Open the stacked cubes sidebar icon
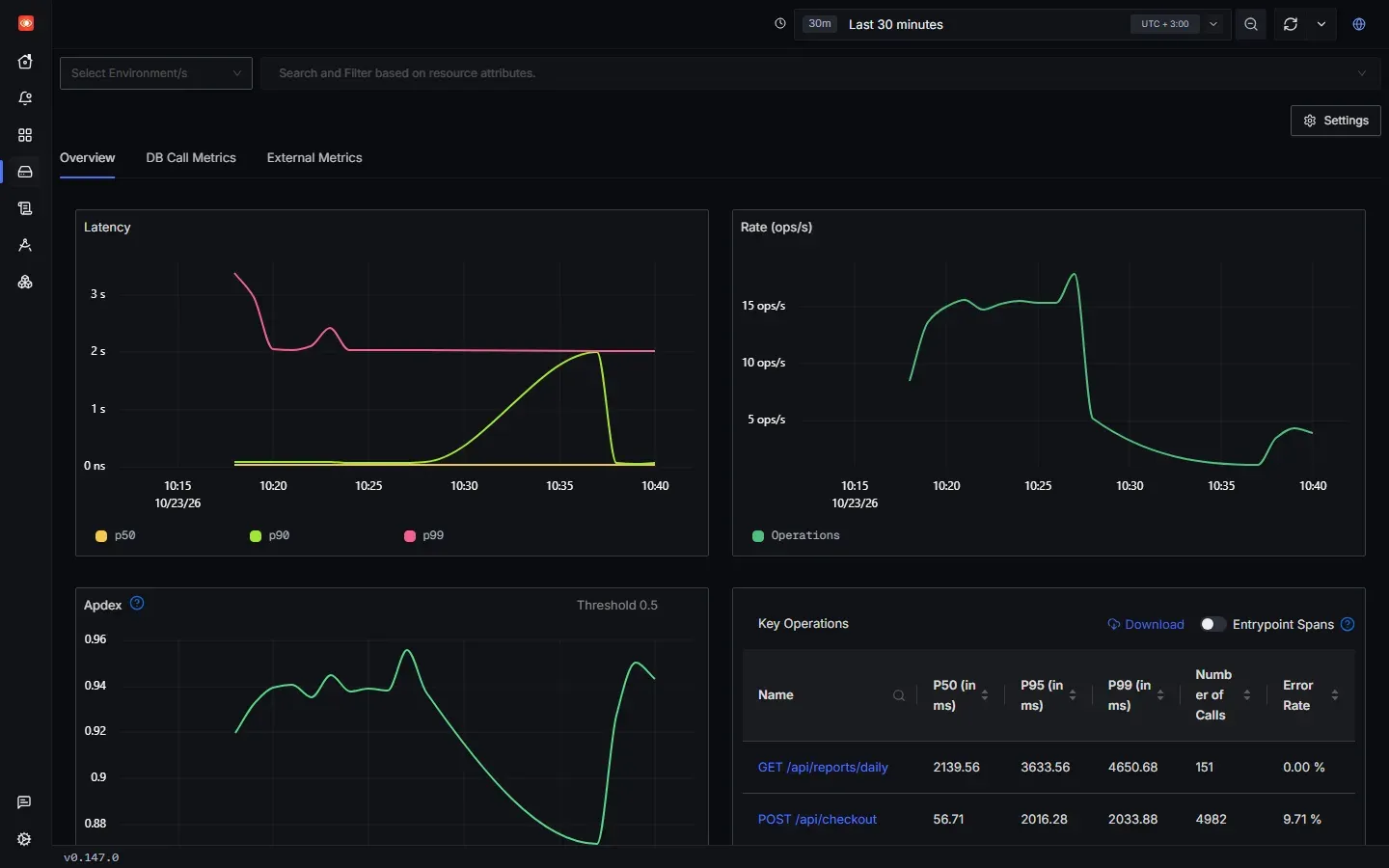 pyautogui.click(x=25, y=282)
